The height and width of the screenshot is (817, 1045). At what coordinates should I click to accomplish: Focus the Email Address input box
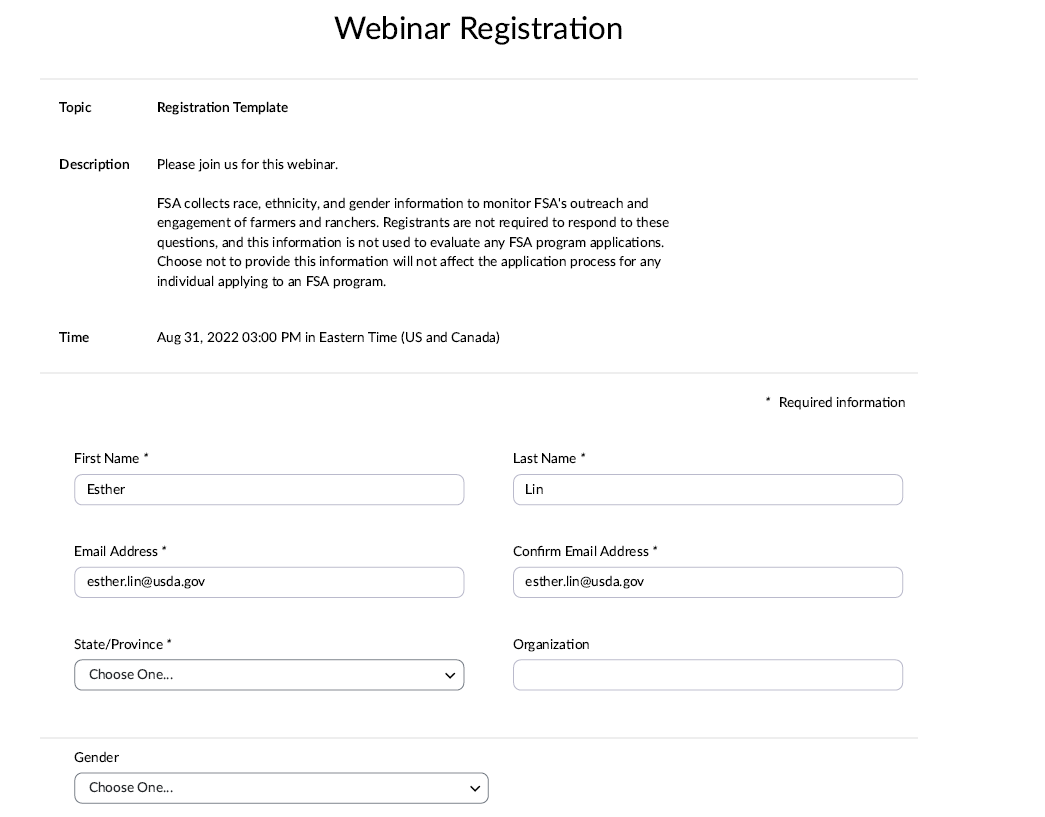pos(268,582)
